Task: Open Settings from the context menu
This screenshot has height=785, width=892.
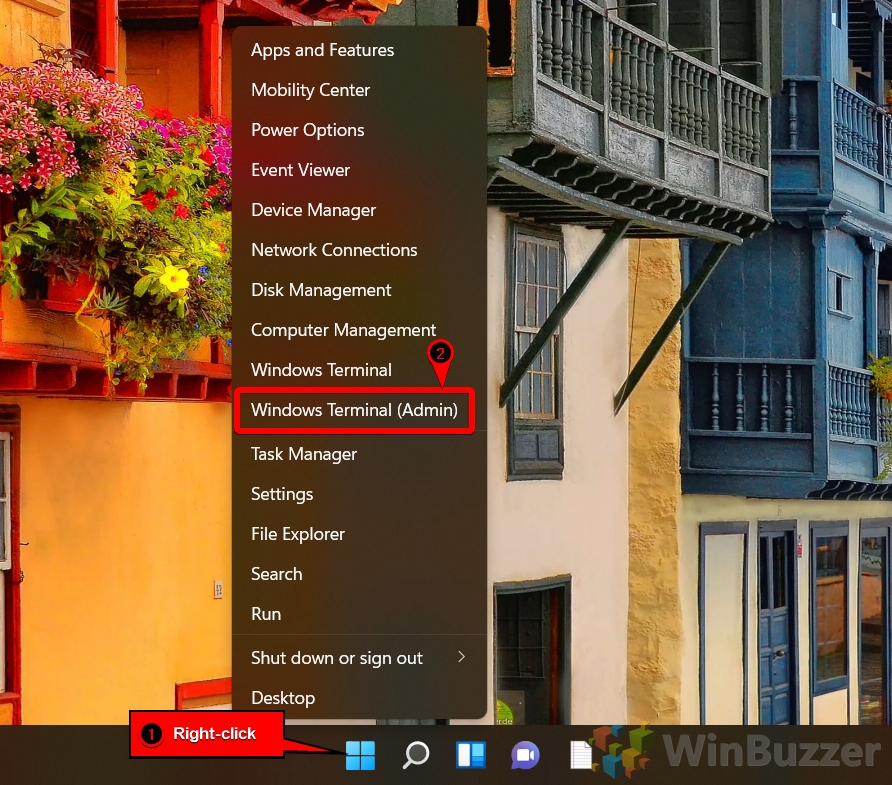Action: 282,494
